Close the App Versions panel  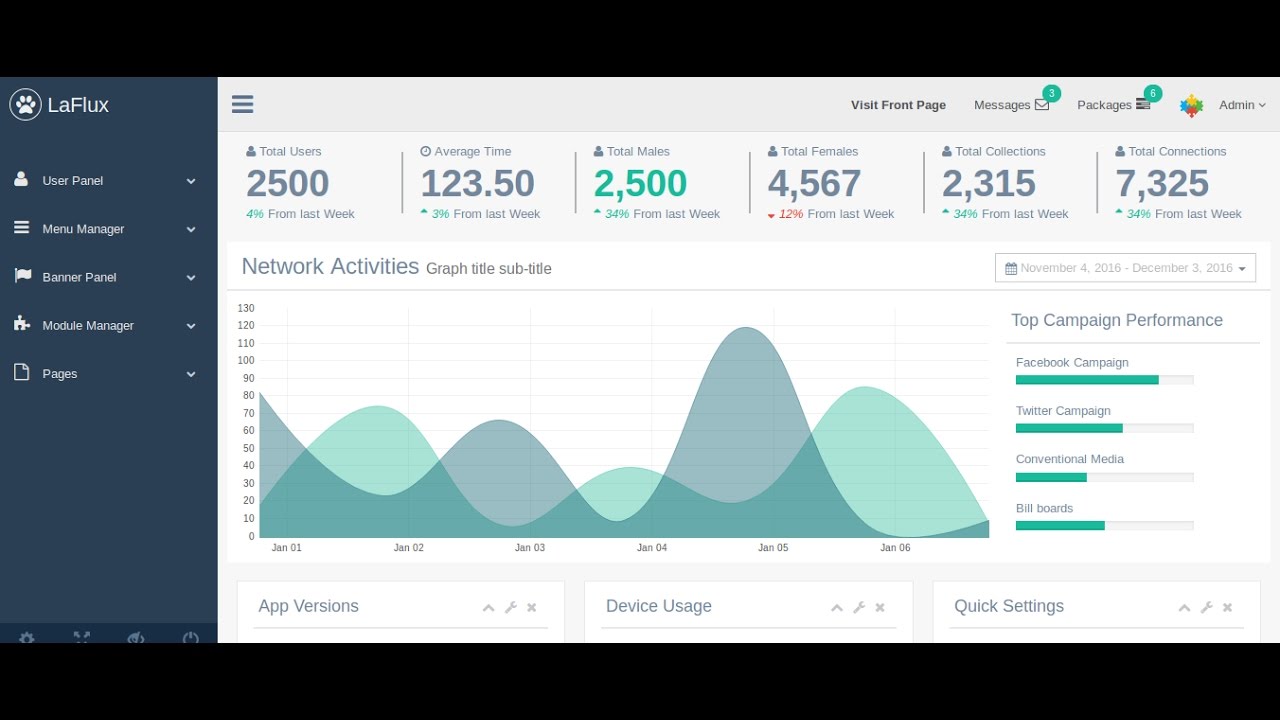532,607
